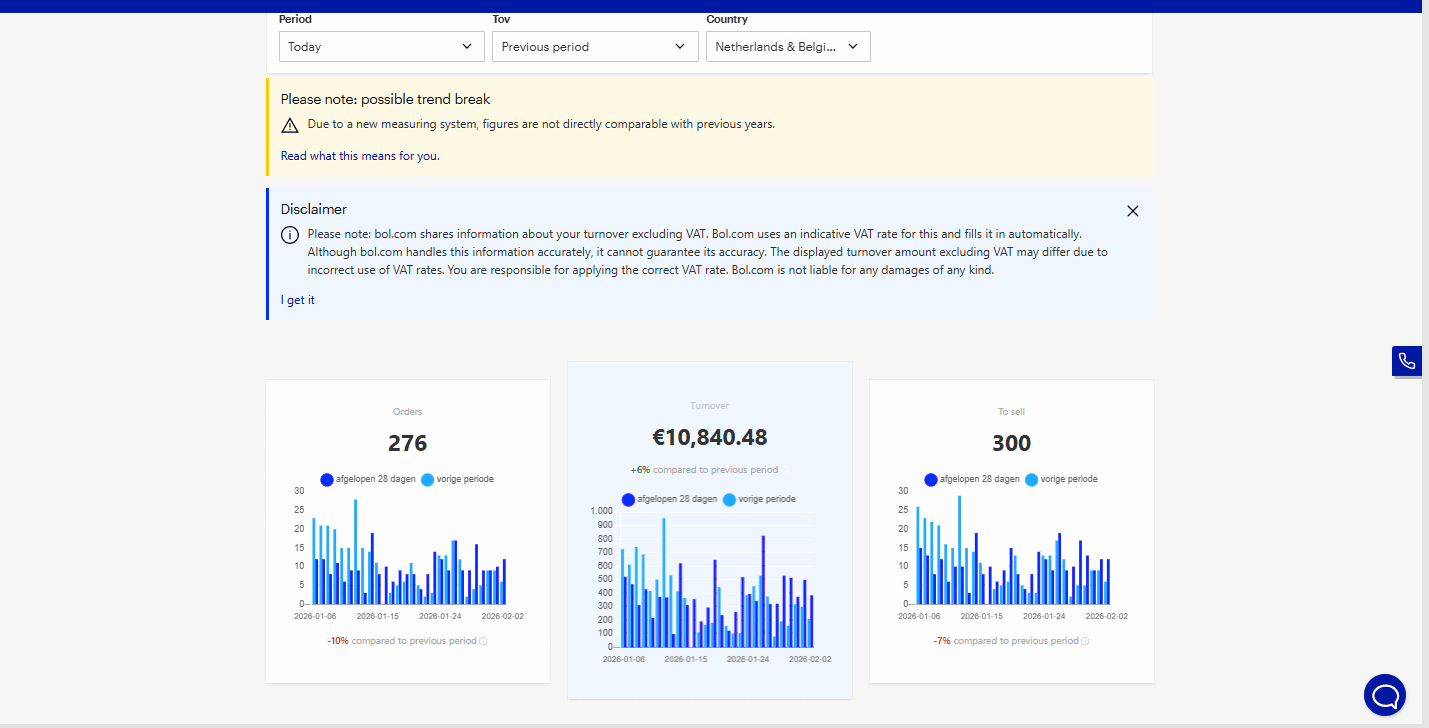The image size is (1429, 728).
Task: Open the phone contact icon on the right edge
Action: pyautogui.click(x=1406, y=361)
